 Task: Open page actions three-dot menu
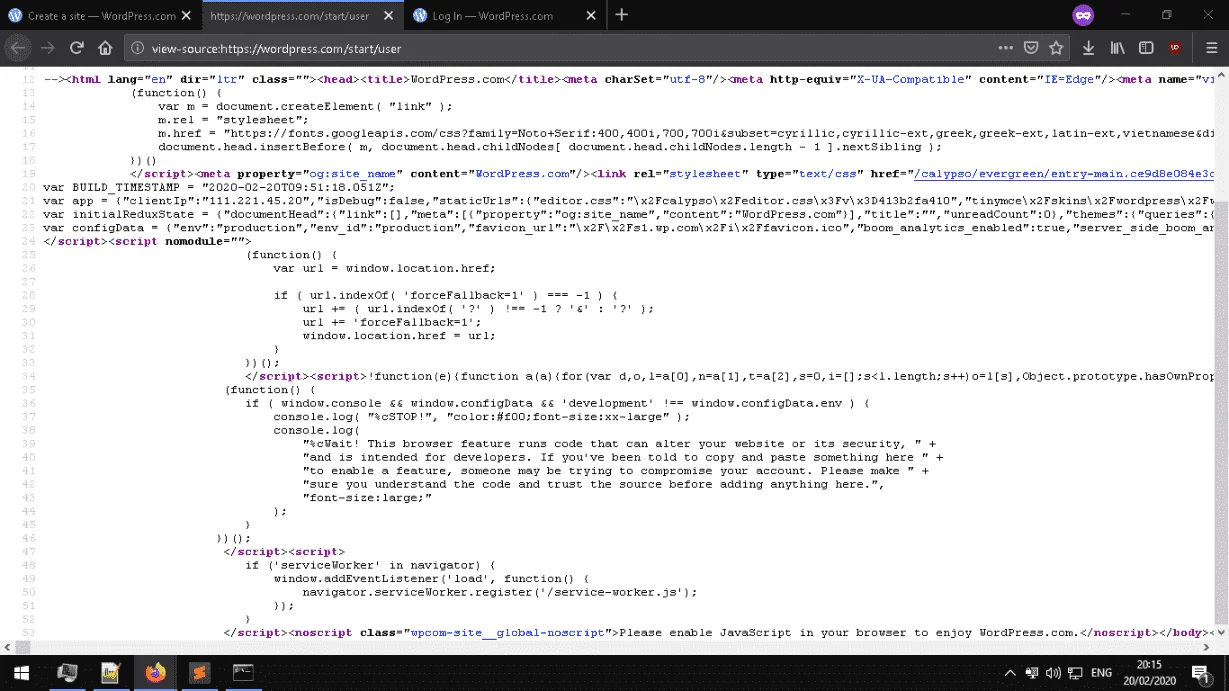[1005, 47]
